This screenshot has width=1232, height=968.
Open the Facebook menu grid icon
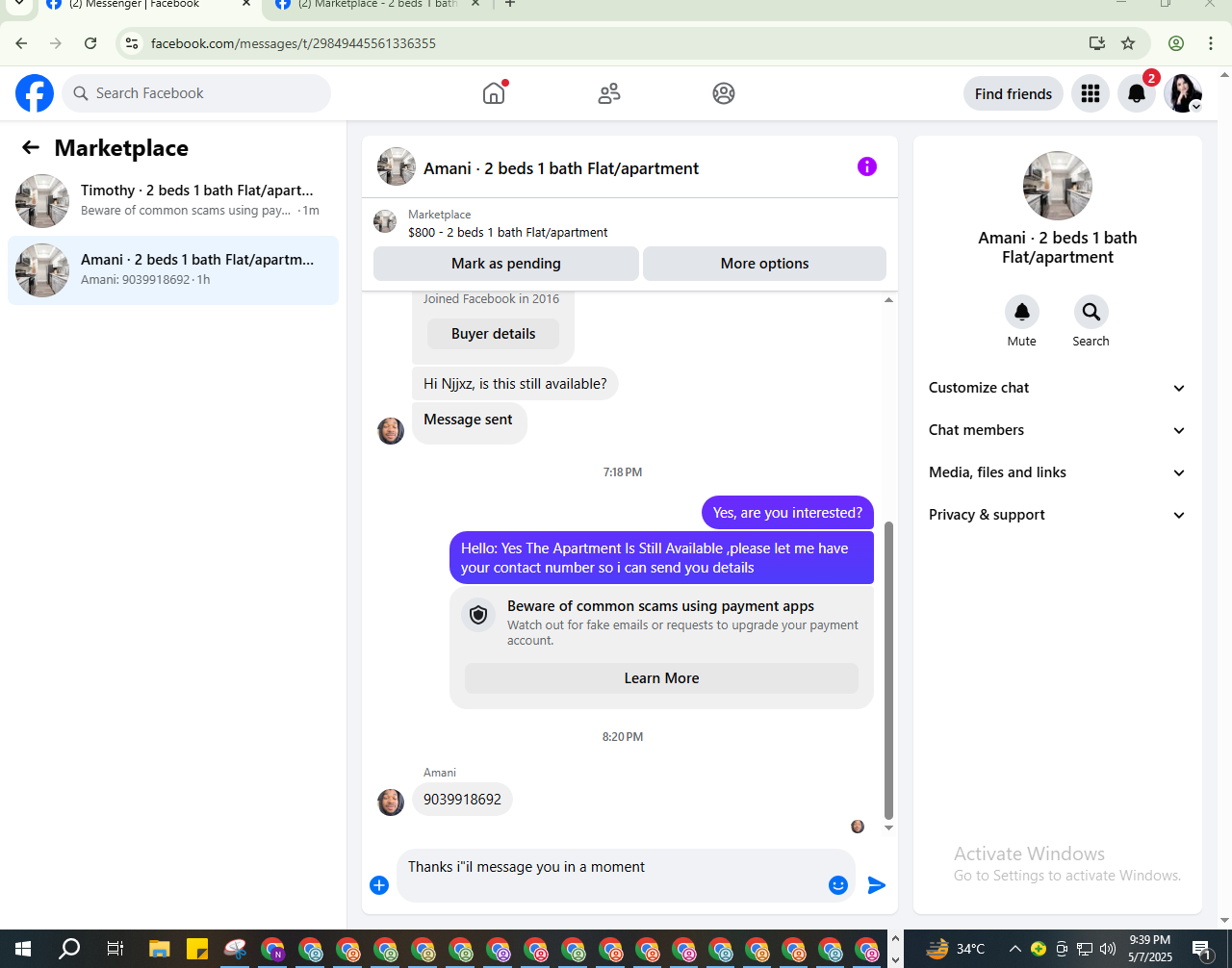1091,93
